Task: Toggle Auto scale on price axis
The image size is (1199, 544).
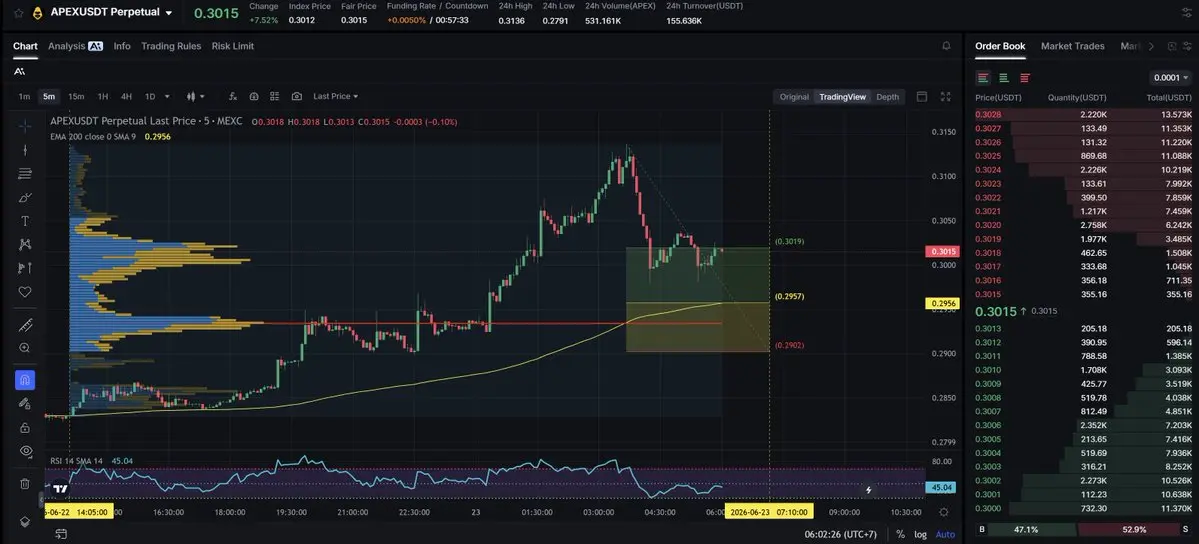Action: (945, 534)
